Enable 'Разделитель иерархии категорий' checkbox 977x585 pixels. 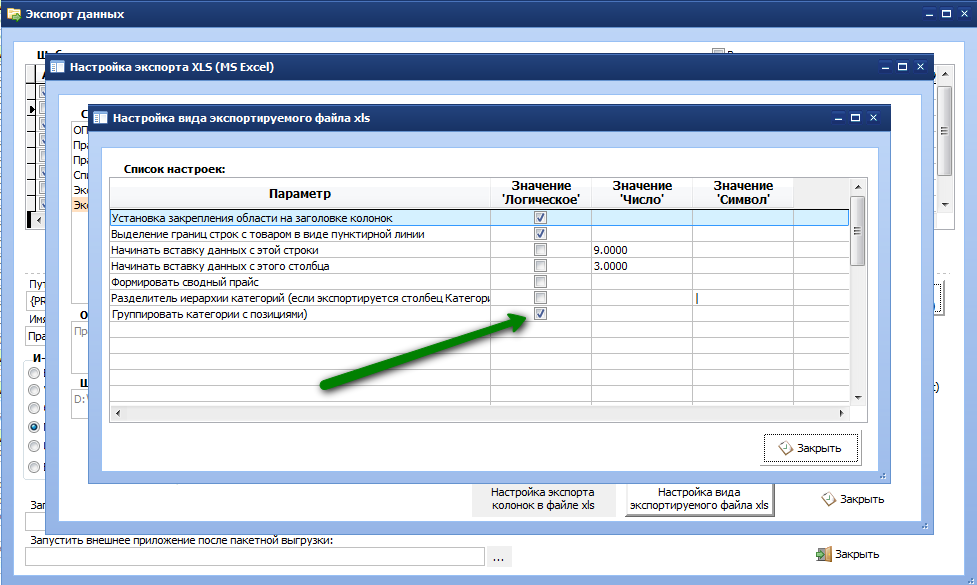click(x=540, y=298)
